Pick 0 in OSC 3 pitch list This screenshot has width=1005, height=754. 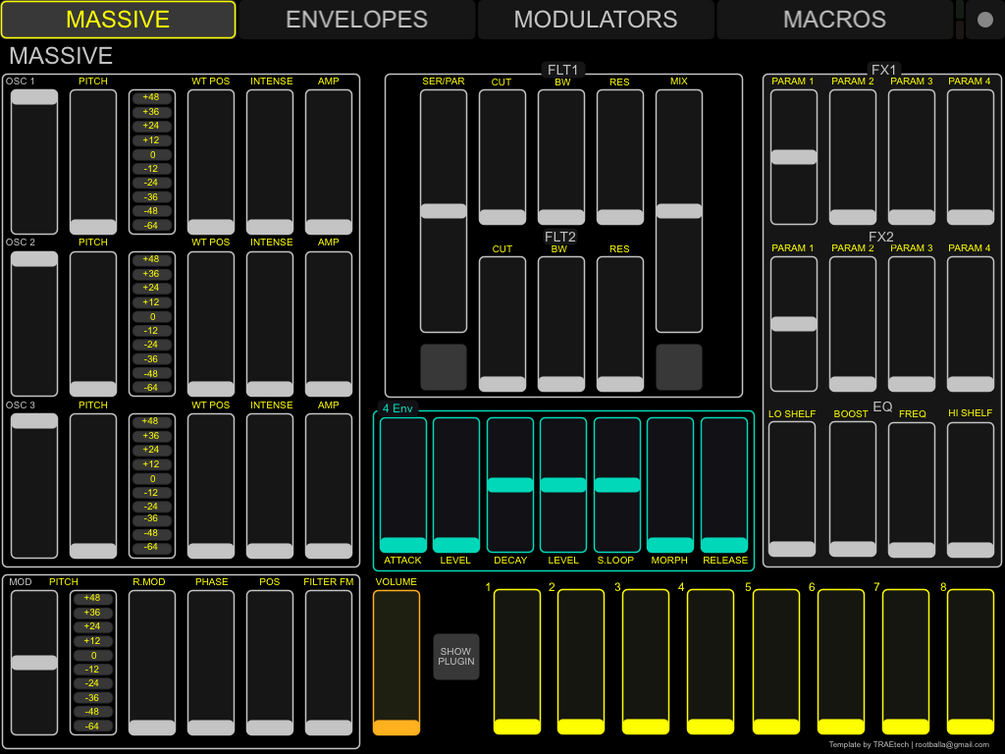click(152, 478)
